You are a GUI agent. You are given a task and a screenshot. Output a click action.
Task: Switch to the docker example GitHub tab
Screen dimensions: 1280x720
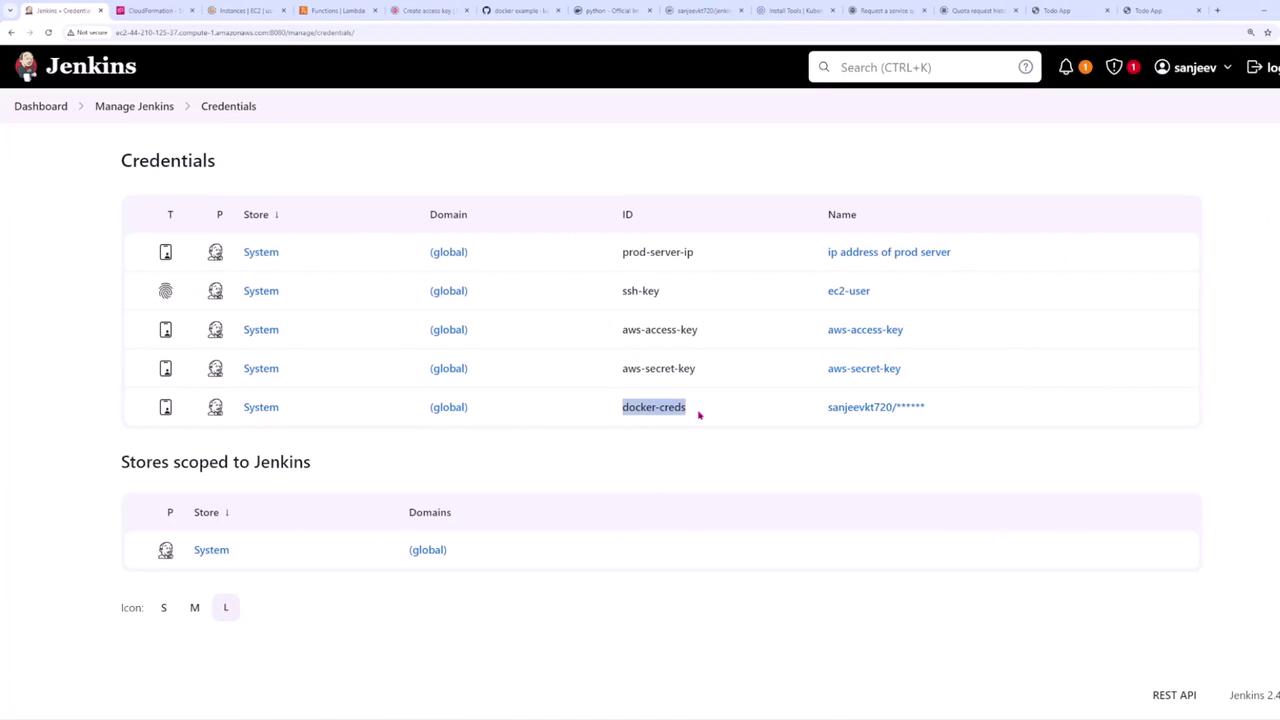(520, 10)
